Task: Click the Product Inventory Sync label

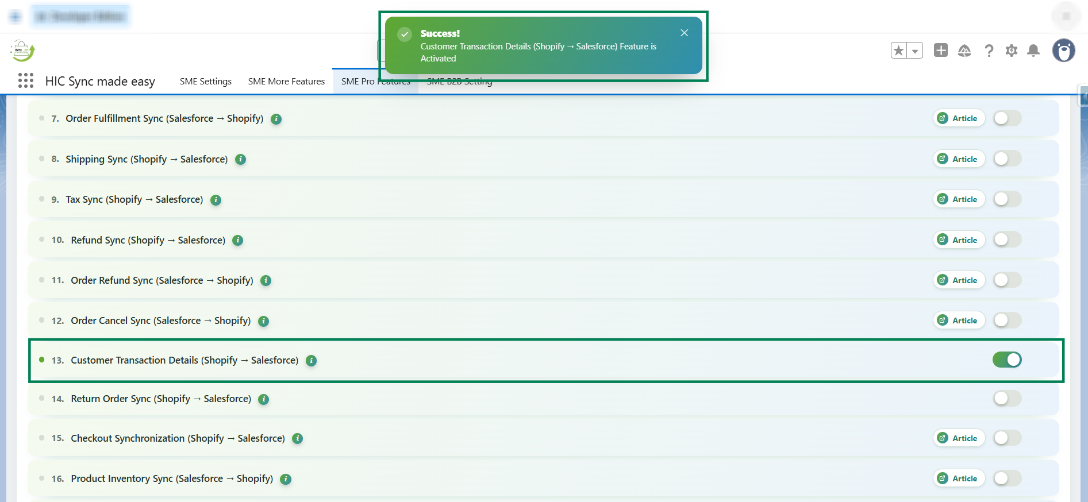Action: point(172,478)
